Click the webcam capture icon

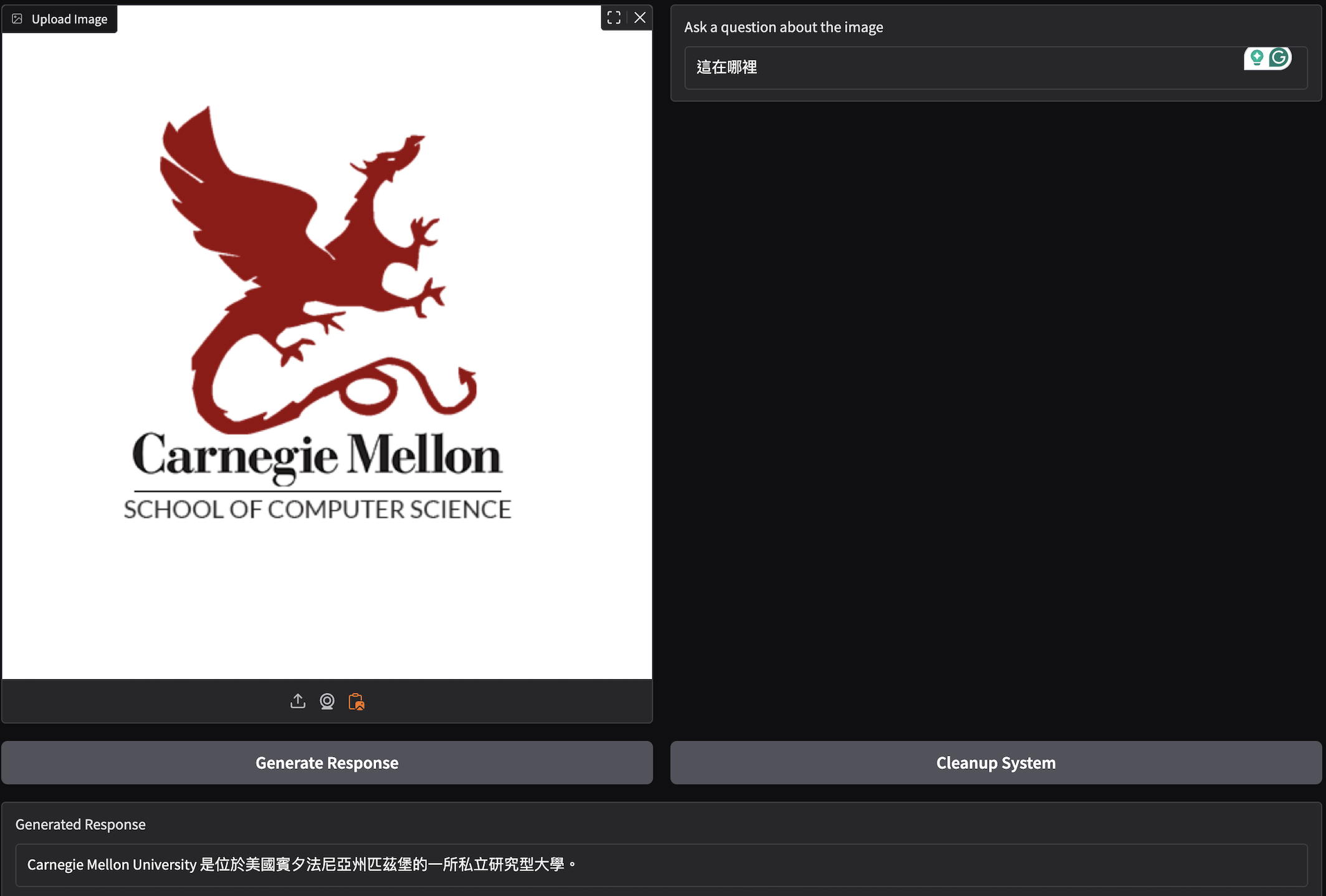[327, 701]
